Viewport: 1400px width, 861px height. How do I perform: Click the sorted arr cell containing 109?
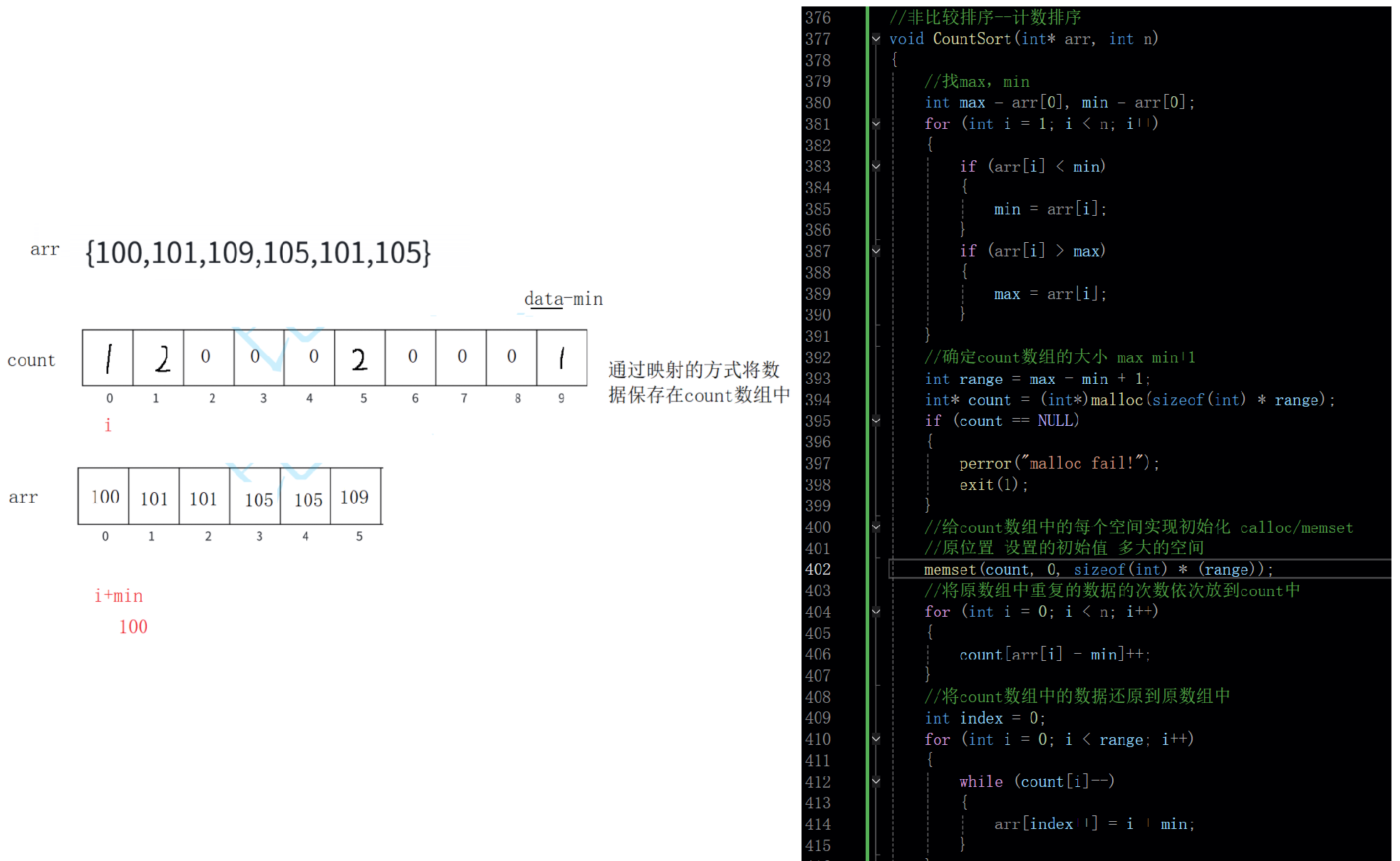coord(356,497)
